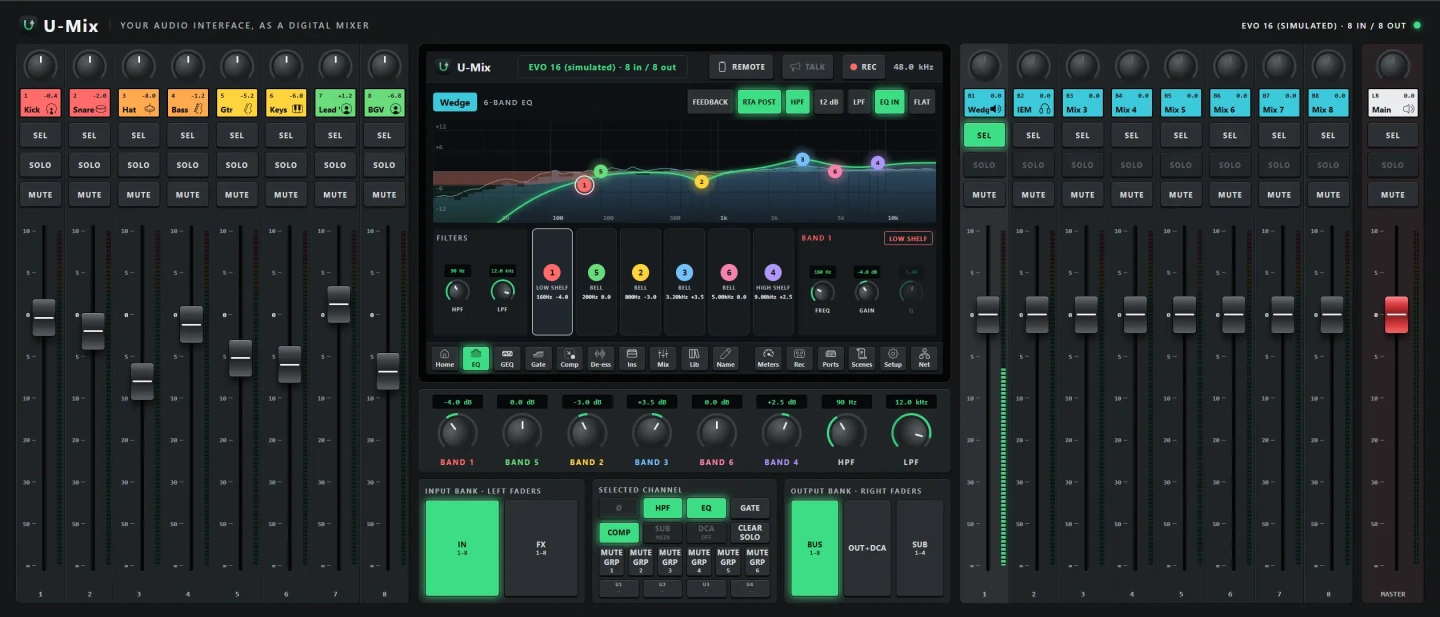
Task: Open EVO 16 (simulated) device selector
Action: [602, 67]
